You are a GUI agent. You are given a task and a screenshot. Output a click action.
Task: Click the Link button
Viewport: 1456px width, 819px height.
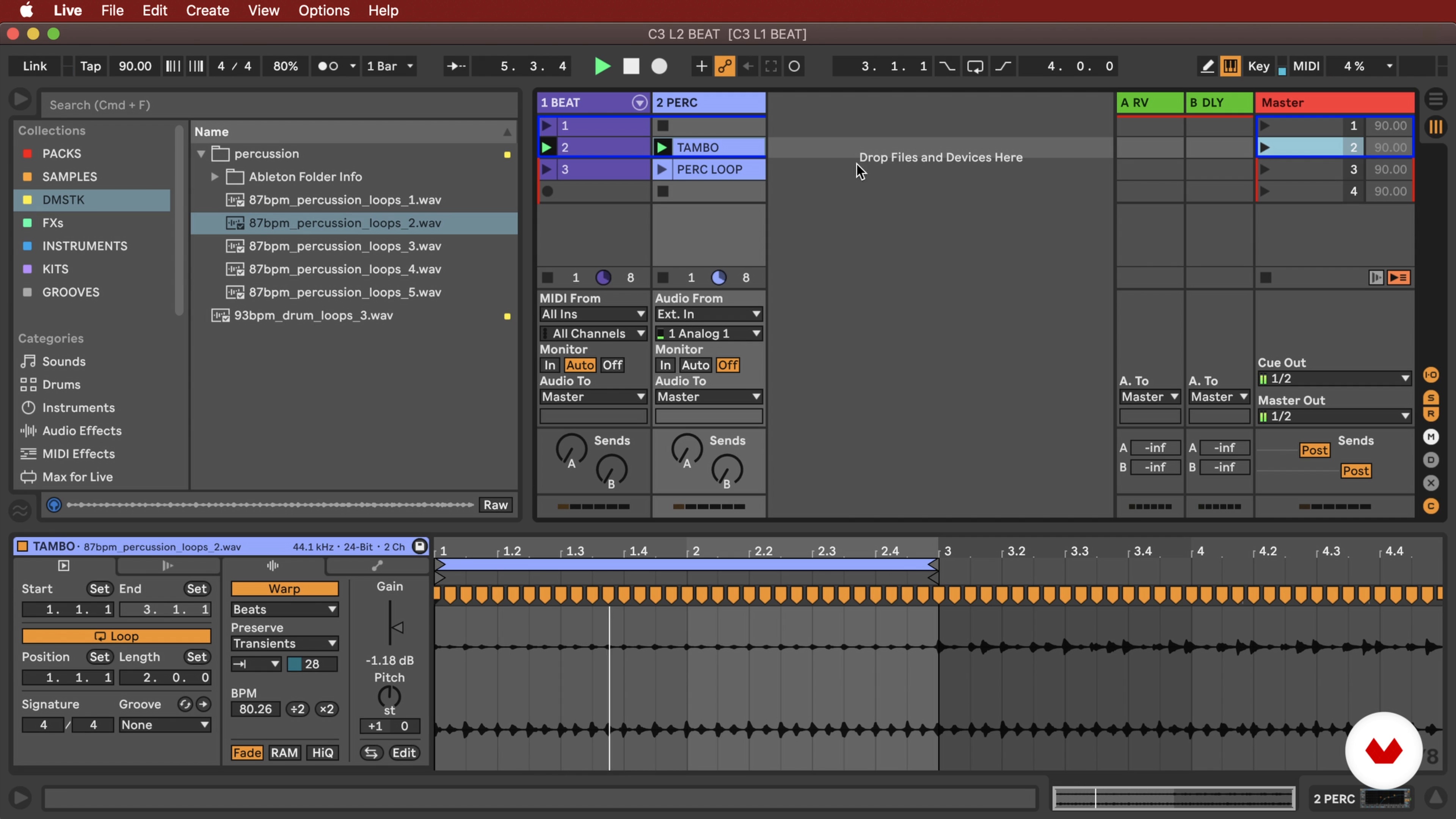(35, 66)
